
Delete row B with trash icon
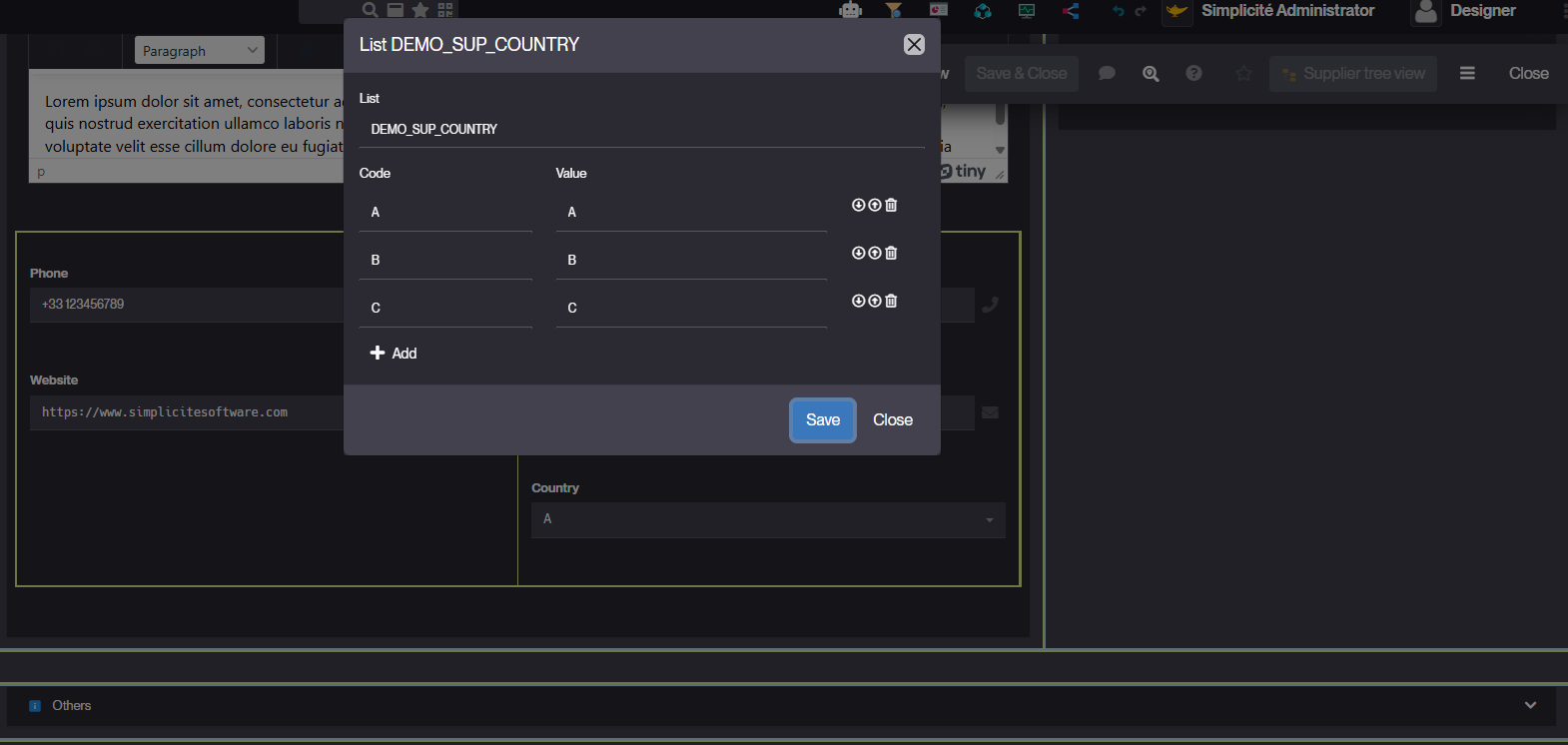pos(891,253)
